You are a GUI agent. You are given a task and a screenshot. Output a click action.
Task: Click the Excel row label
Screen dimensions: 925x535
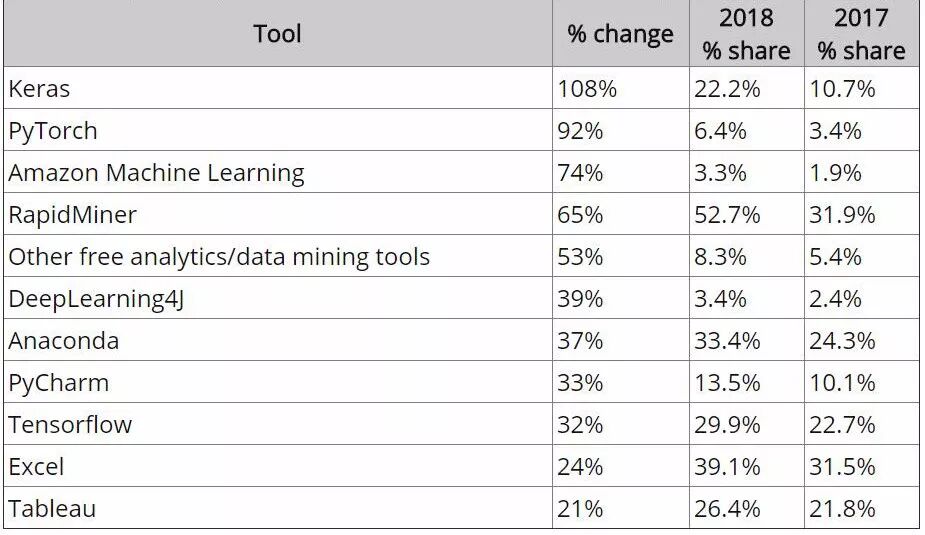[x=278, y=466]
